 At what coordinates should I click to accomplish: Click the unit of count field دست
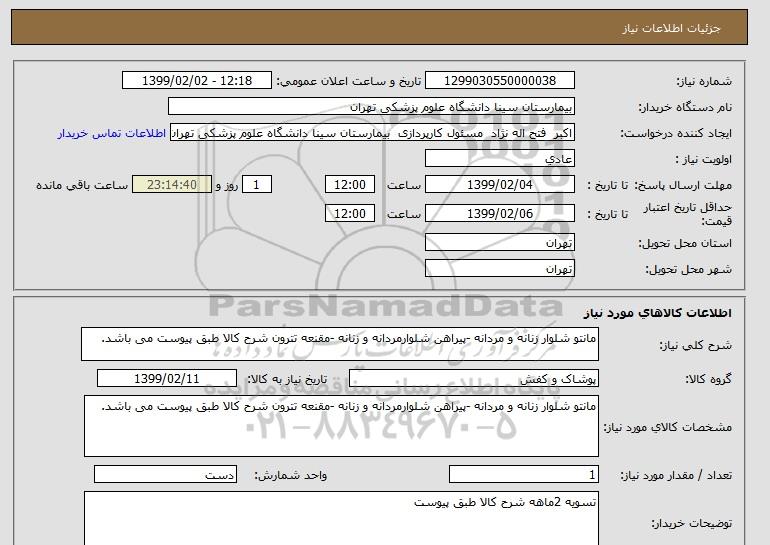(165, 474)
